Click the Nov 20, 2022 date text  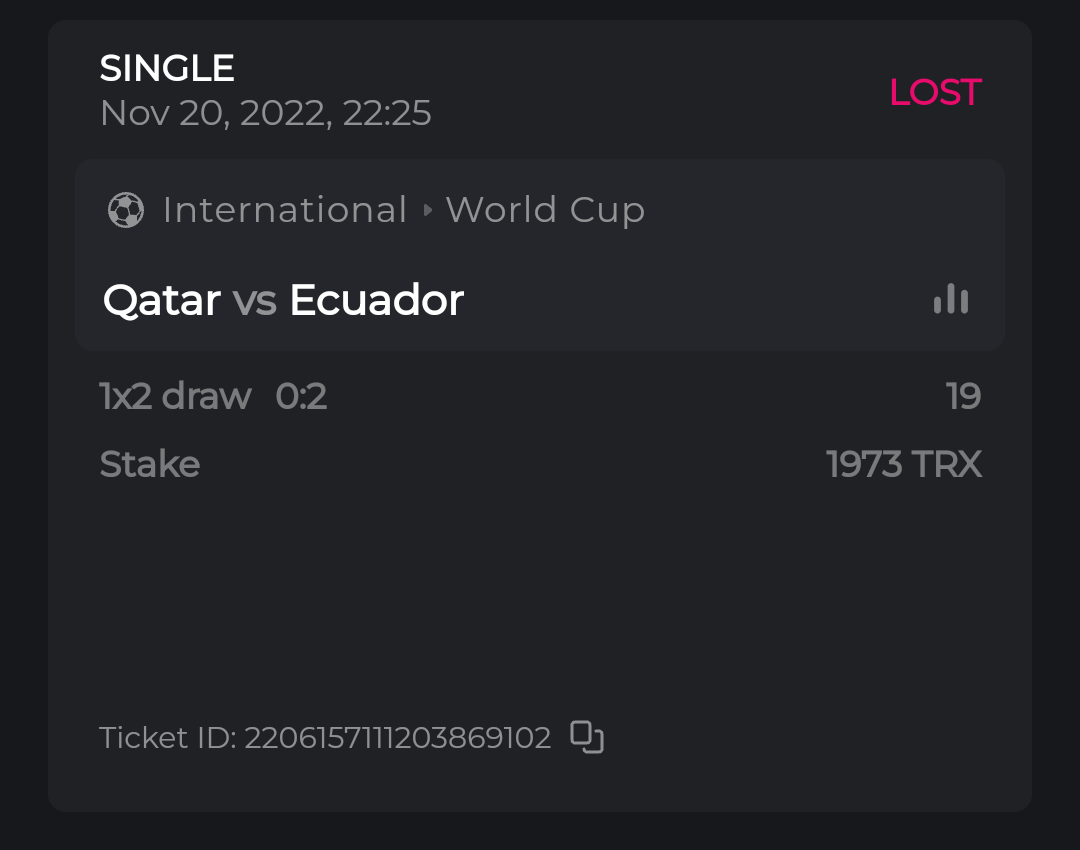(215, 113)
